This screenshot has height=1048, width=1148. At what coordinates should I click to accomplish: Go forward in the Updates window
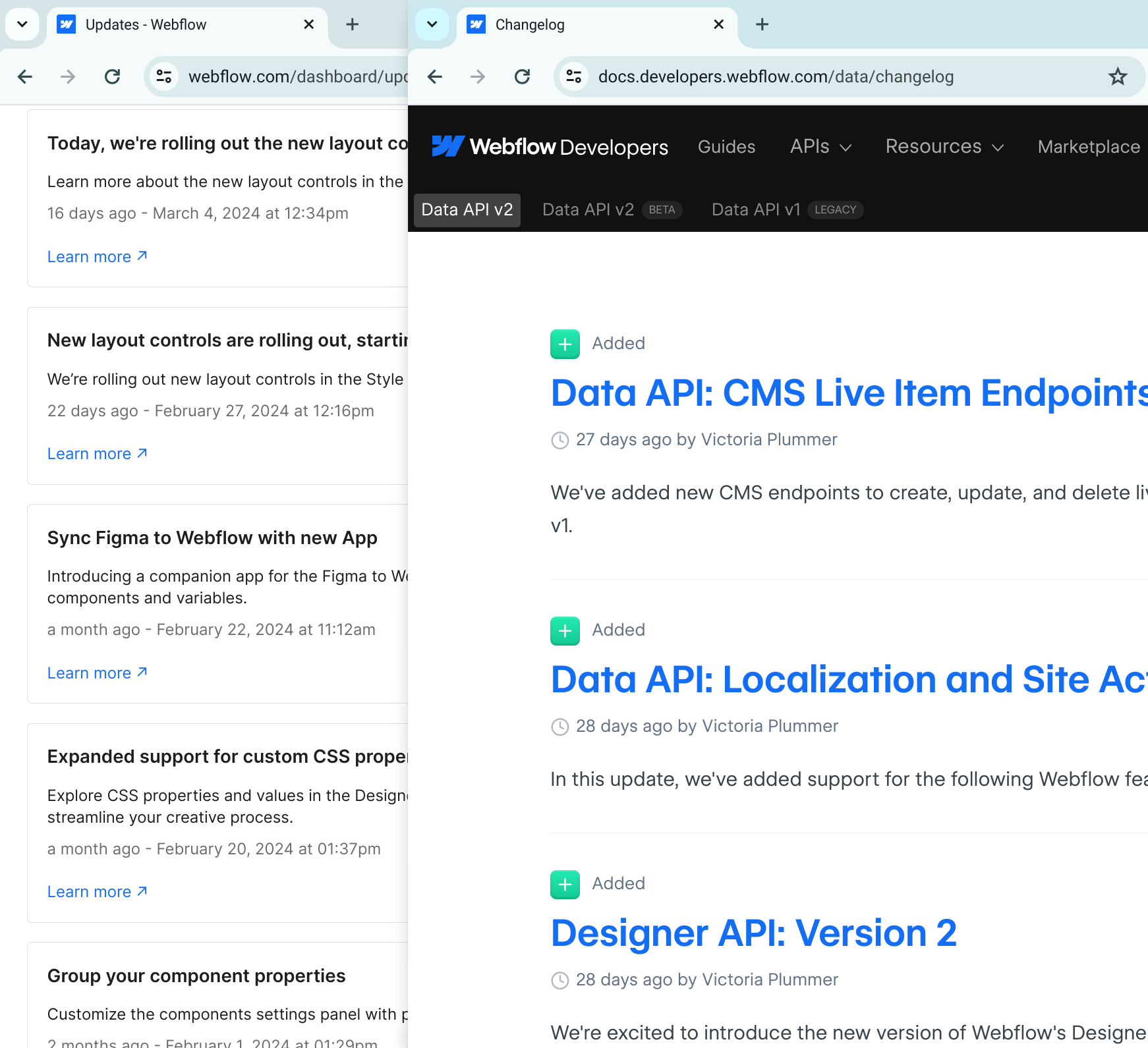point(68,77)
